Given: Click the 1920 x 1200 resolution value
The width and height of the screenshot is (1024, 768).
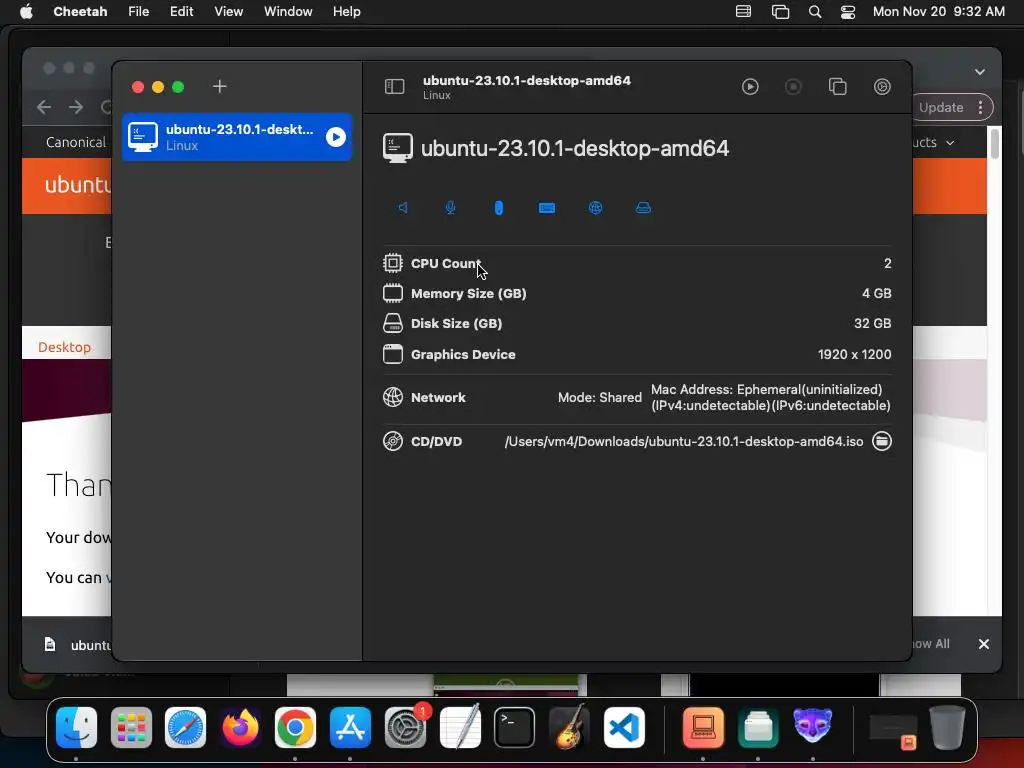Looking at the screenshot, I should (854, 354).
